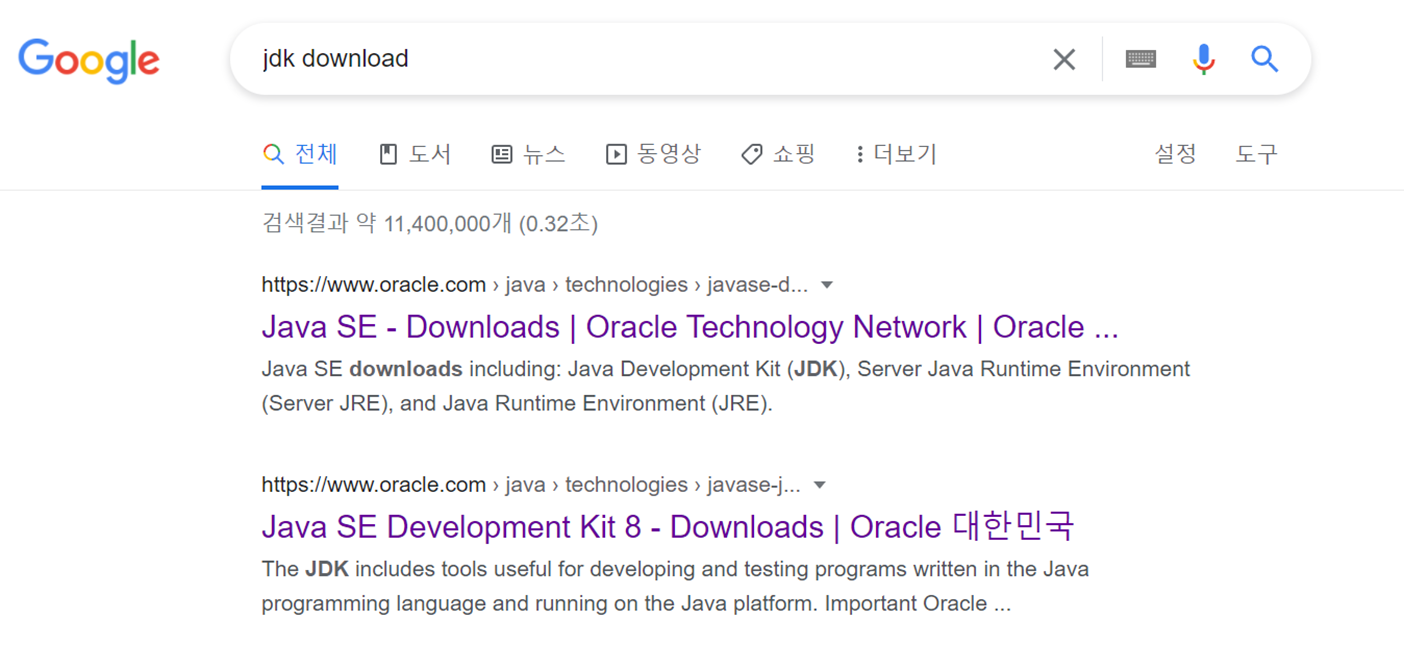The width and height of the screenshot is (1404, 669).
Task: Click the first result's oracle.com URL breadcrumb
Action: [535, 285]
